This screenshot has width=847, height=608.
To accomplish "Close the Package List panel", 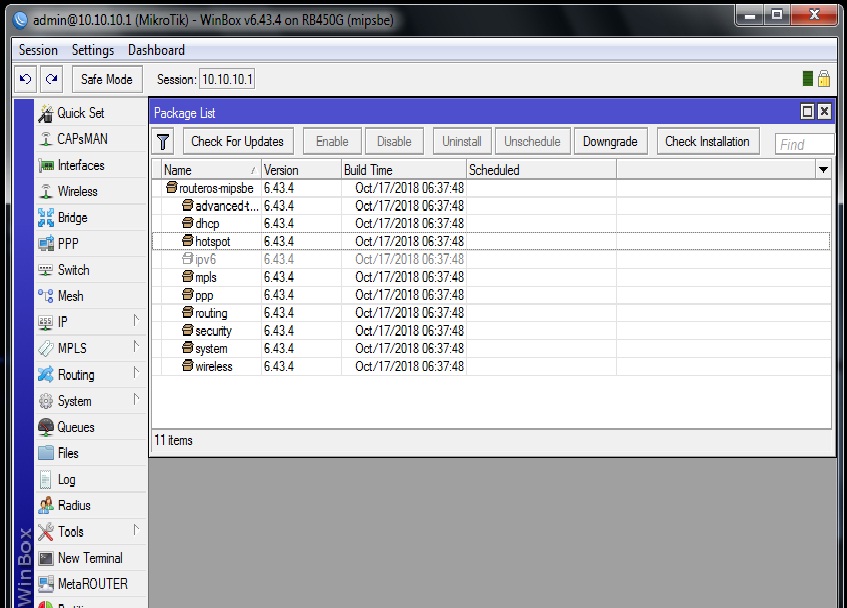I will pyautogui.click(x=824, y=112).
